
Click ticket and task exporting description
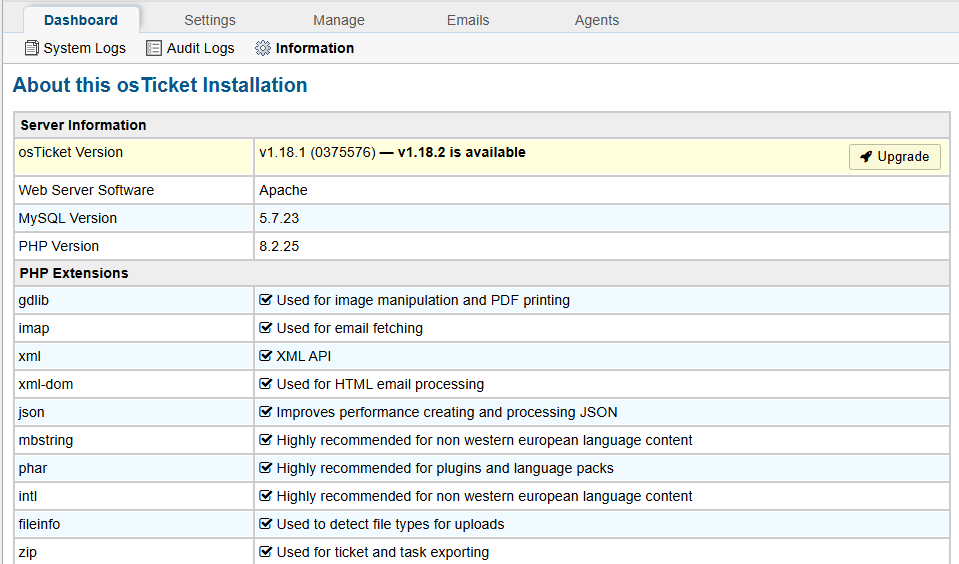pos(383,552)
